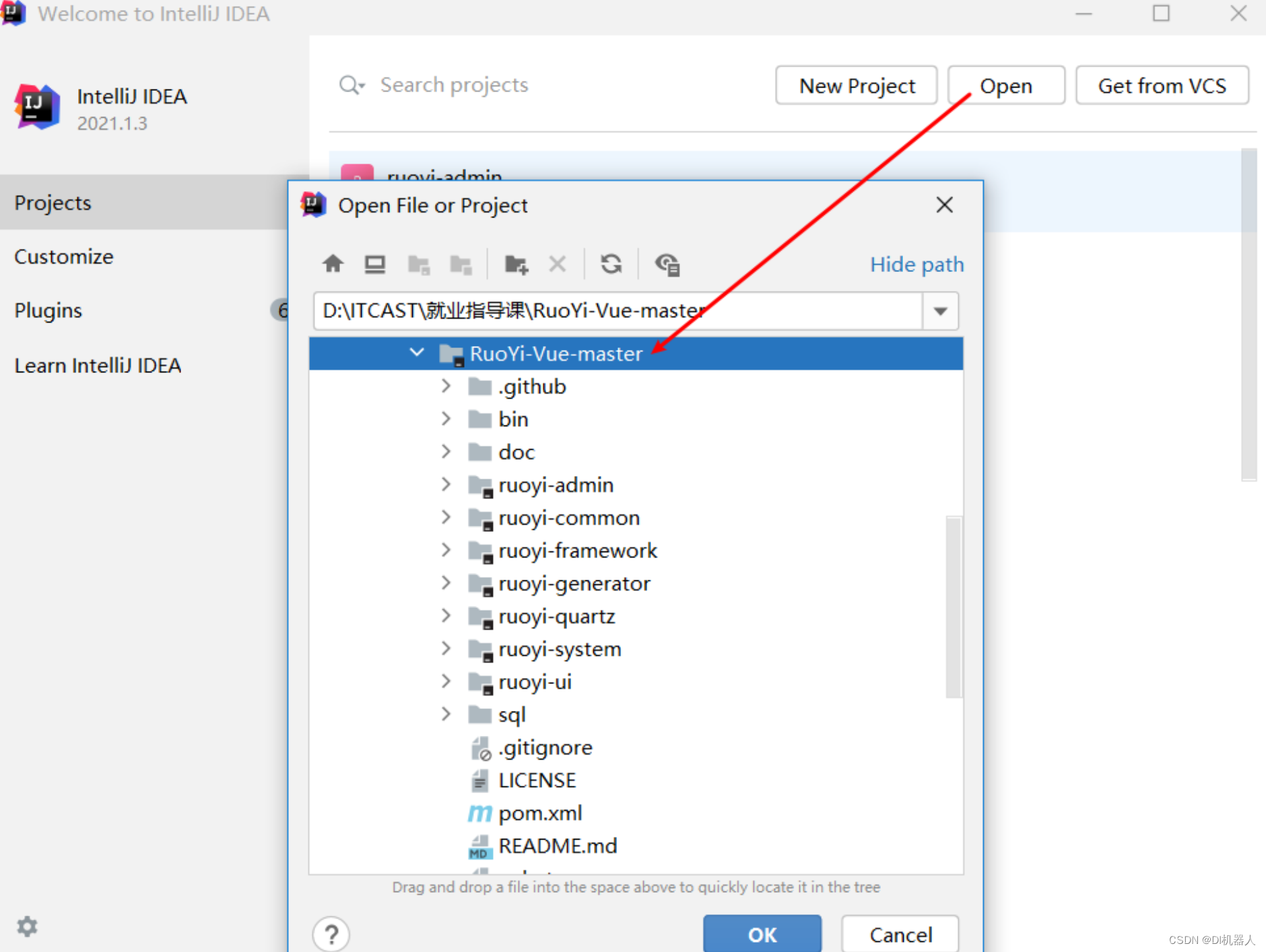Select the LICENSE file
The height and width of the screenshot is (952, 1266).
click(537, 780)
